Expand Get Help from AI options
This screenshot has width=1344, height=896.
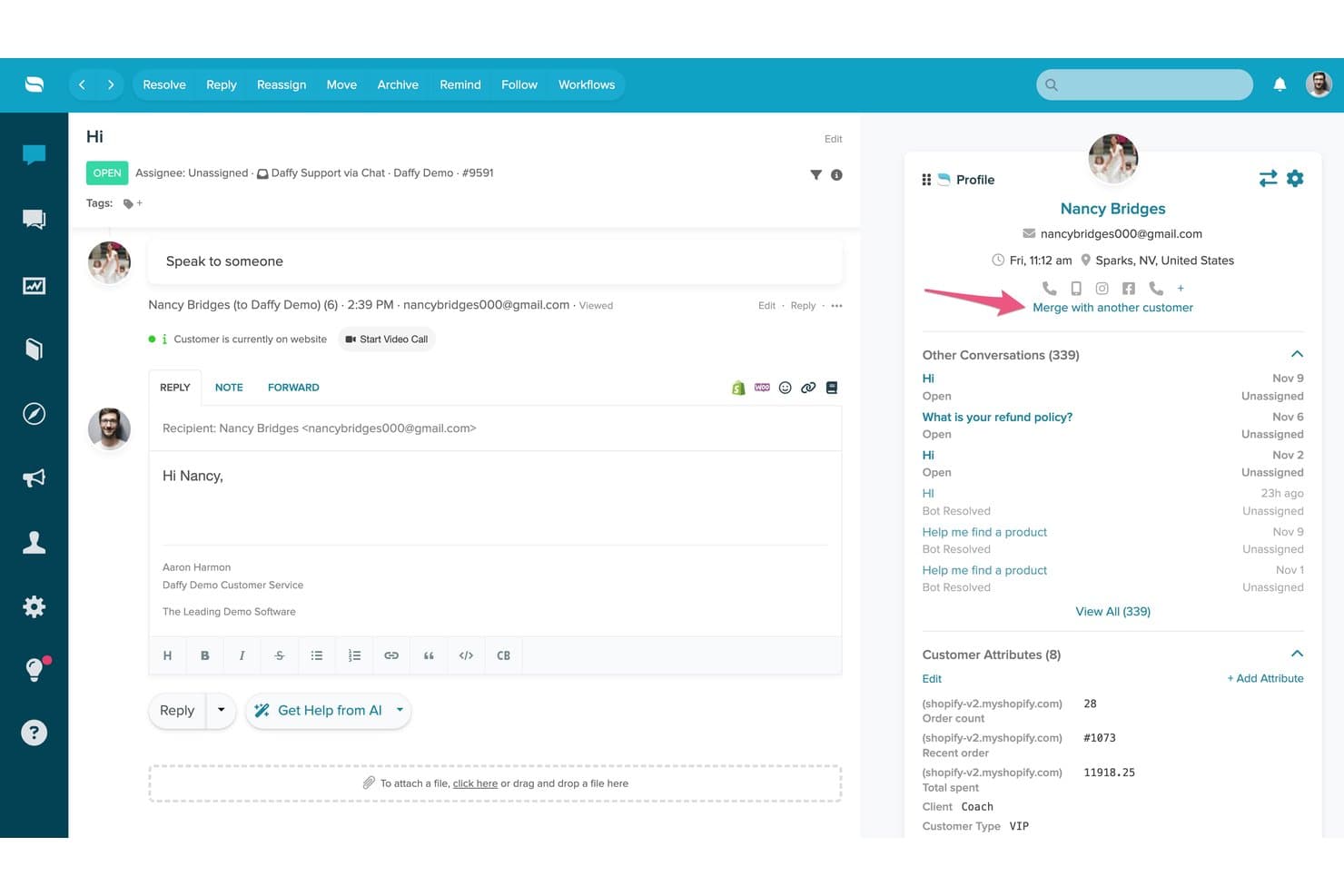pos(400,711)
